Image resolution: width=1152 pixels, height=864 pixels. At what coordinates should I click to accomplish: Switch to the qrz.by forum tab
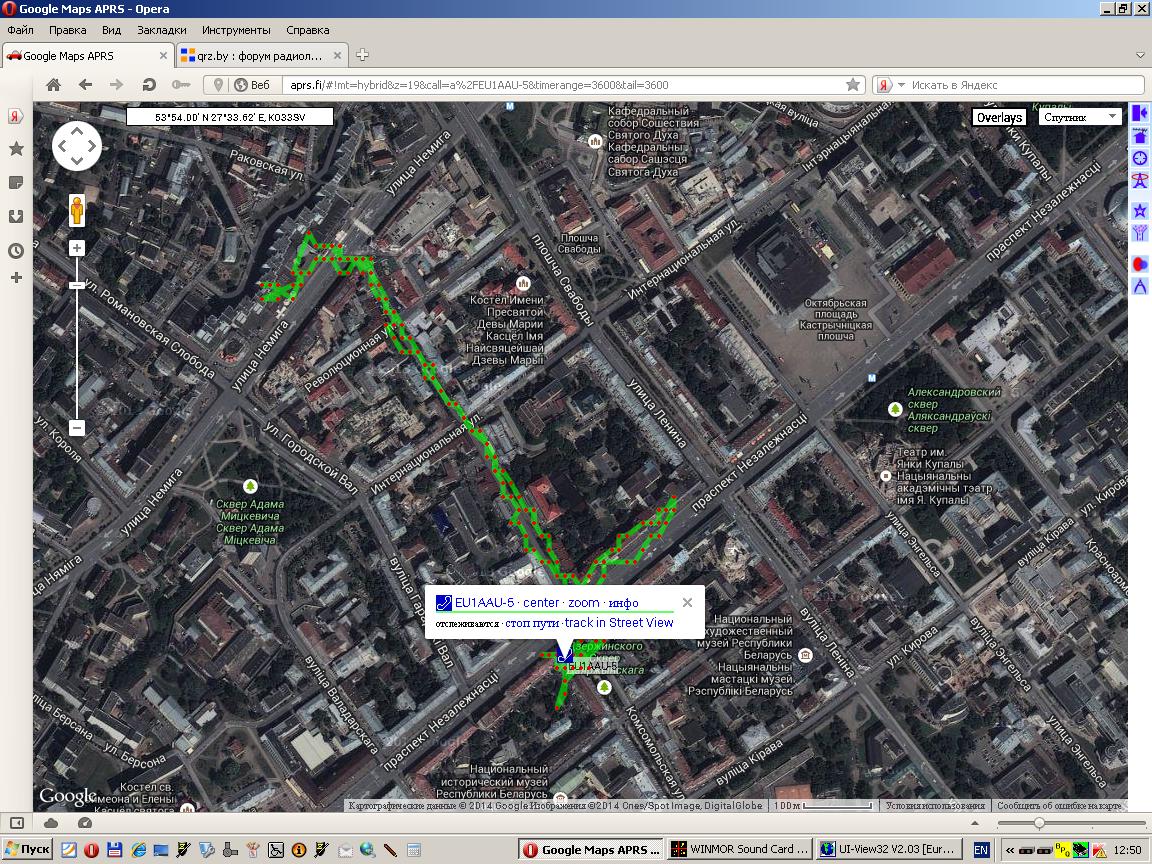click(x=257, y=56)
